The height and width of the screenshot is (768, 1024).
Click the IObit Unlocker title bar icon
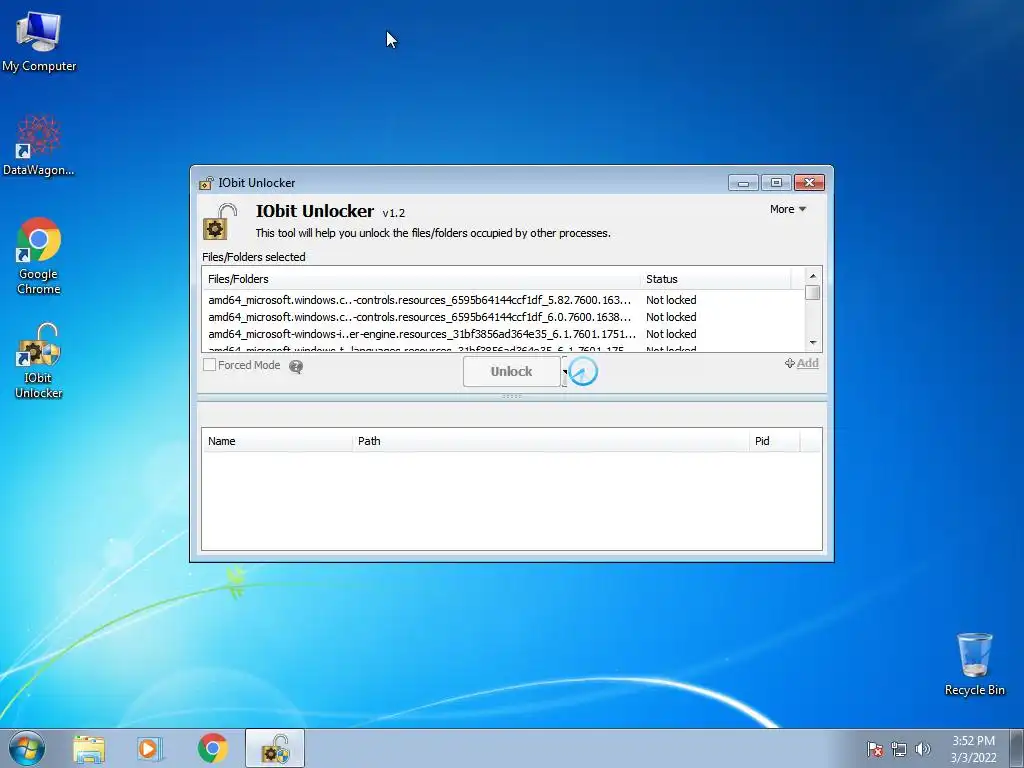click(x=206, y=183)
